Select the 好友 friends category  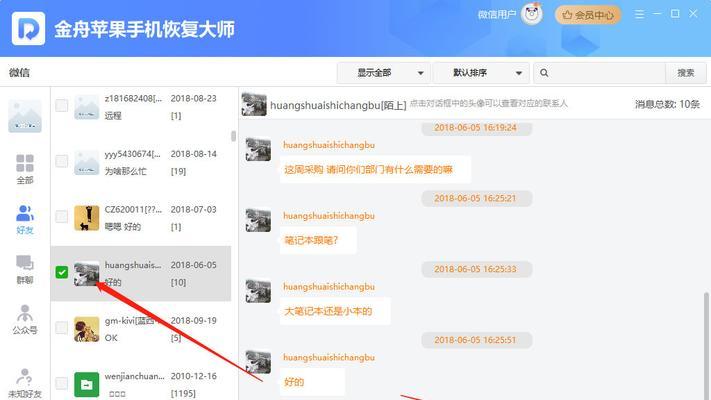tap(25, 219)
